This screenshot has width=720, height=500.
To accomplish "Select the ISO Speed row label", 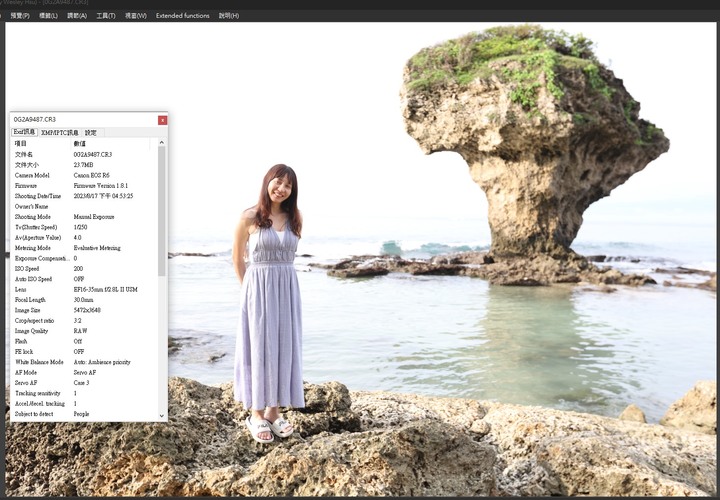I will [x=27, y=269].
